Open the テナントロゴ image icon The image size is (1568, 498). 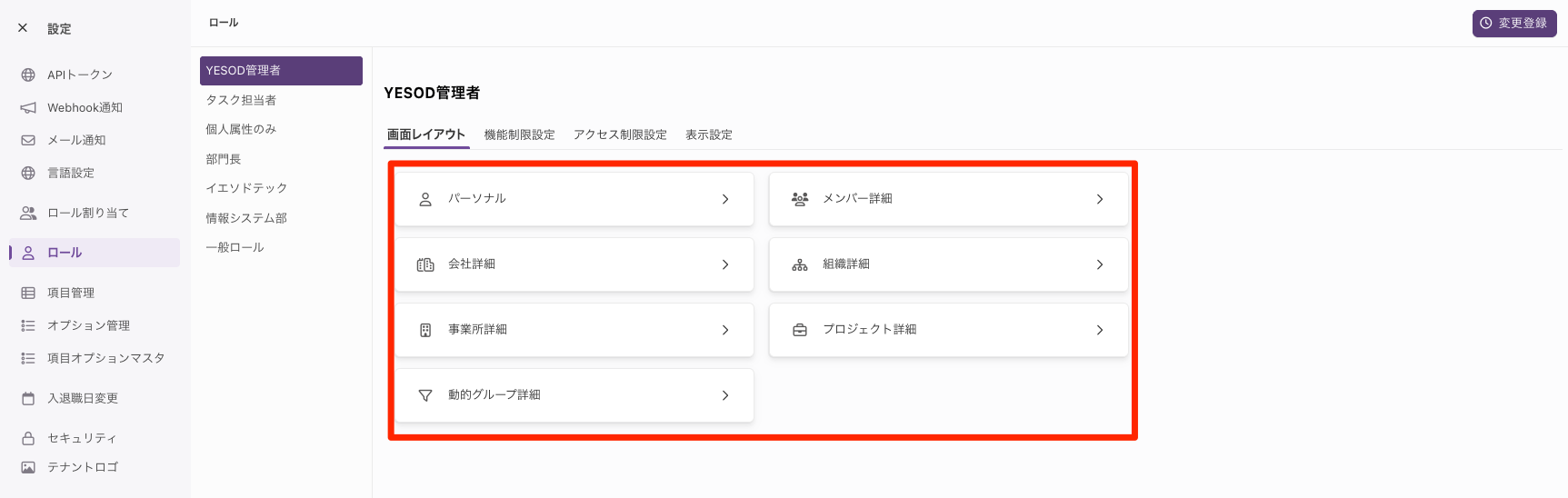click(x=28, y=467)
